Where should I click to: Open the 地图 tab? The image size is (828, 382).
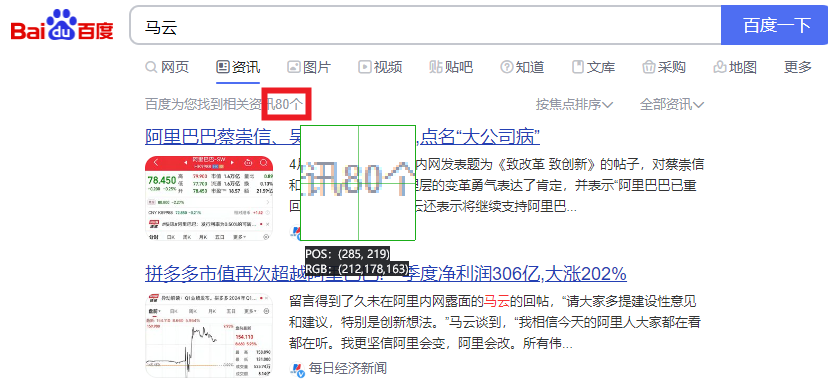[735, 67]
